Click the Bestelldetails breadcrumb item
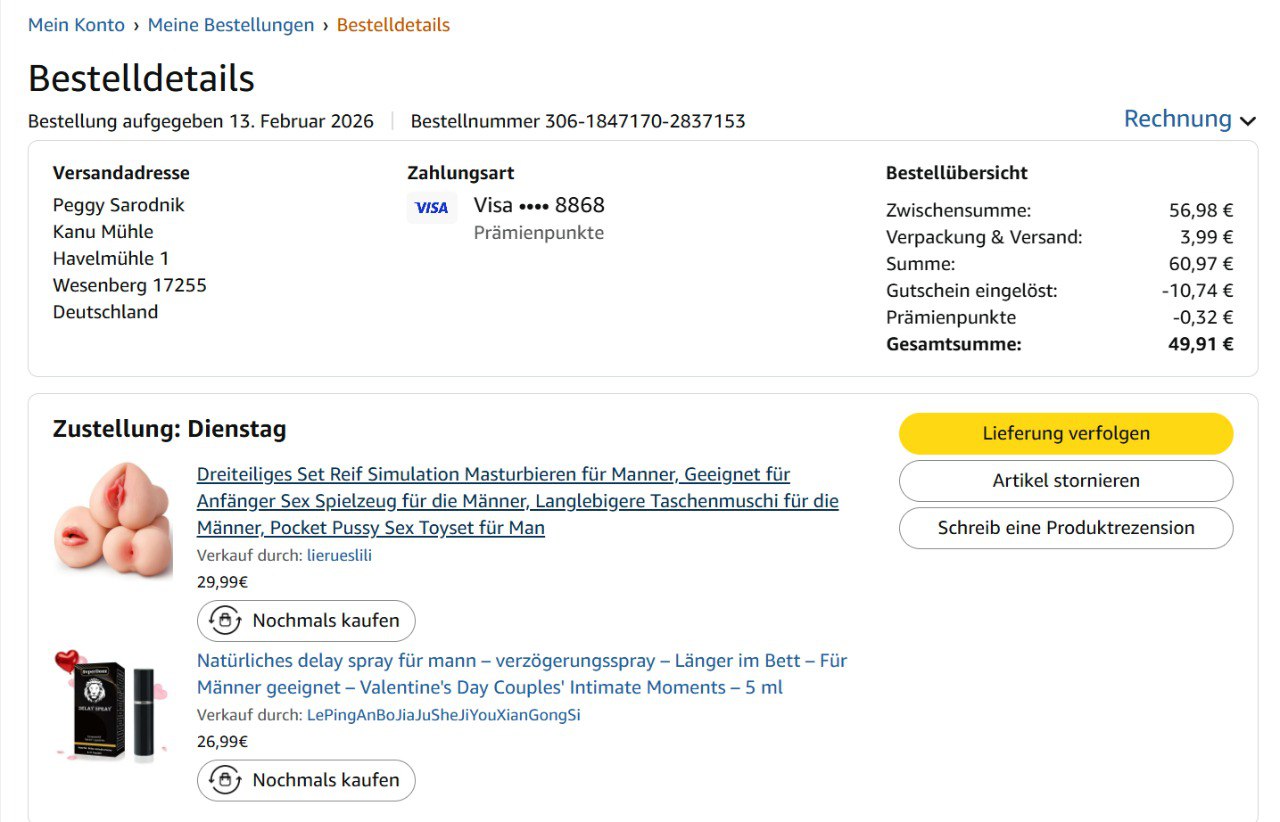Viewport: 1280px width, 822px height. (393, 25)
